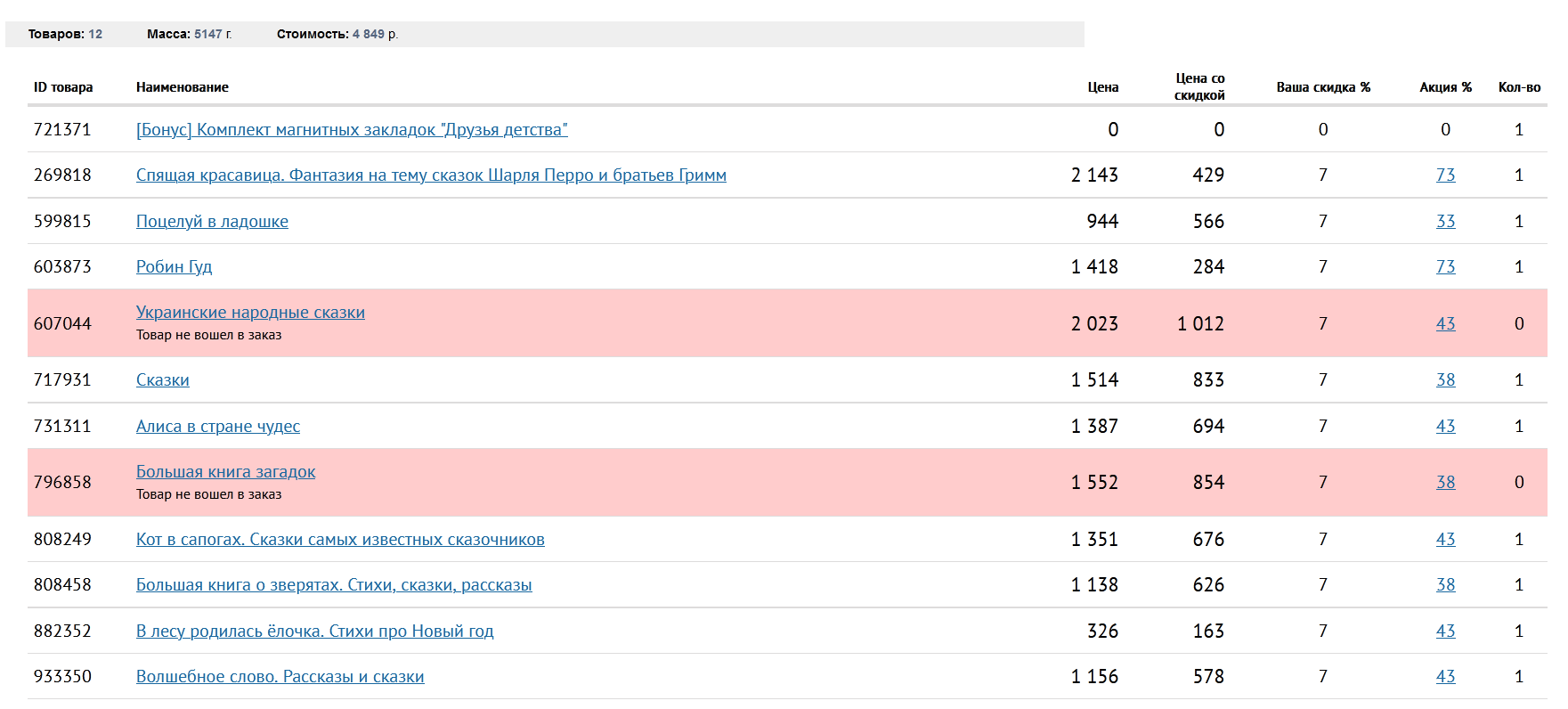Click the price 944 cell
The width and height of the screenshot is (1568, 709).
(x=1102, y=222)
